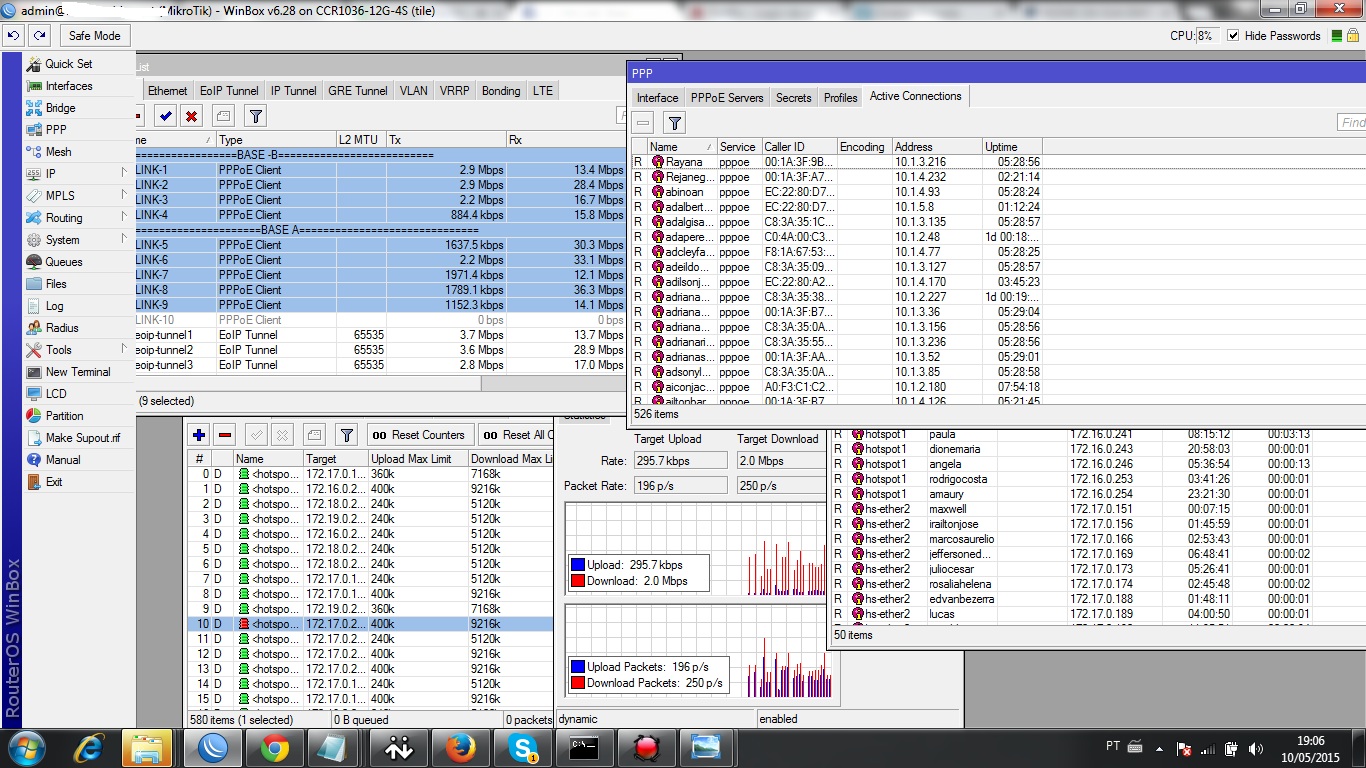Screen dimensions: 1366x768
Task: Click the remove button in PPP window
Action: pos(643,123)
